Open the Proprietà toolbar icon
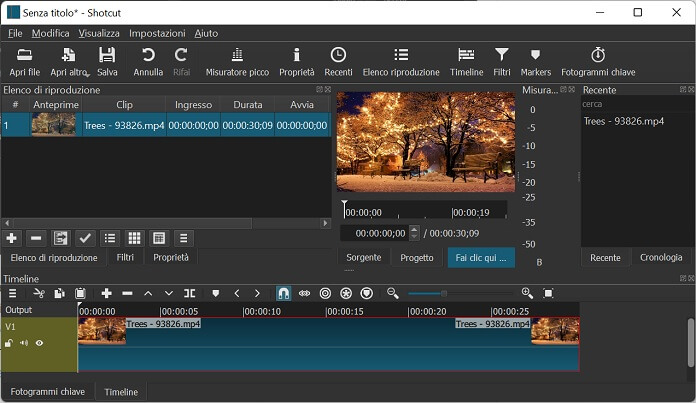The image size is (696, 403). point(297,62)
